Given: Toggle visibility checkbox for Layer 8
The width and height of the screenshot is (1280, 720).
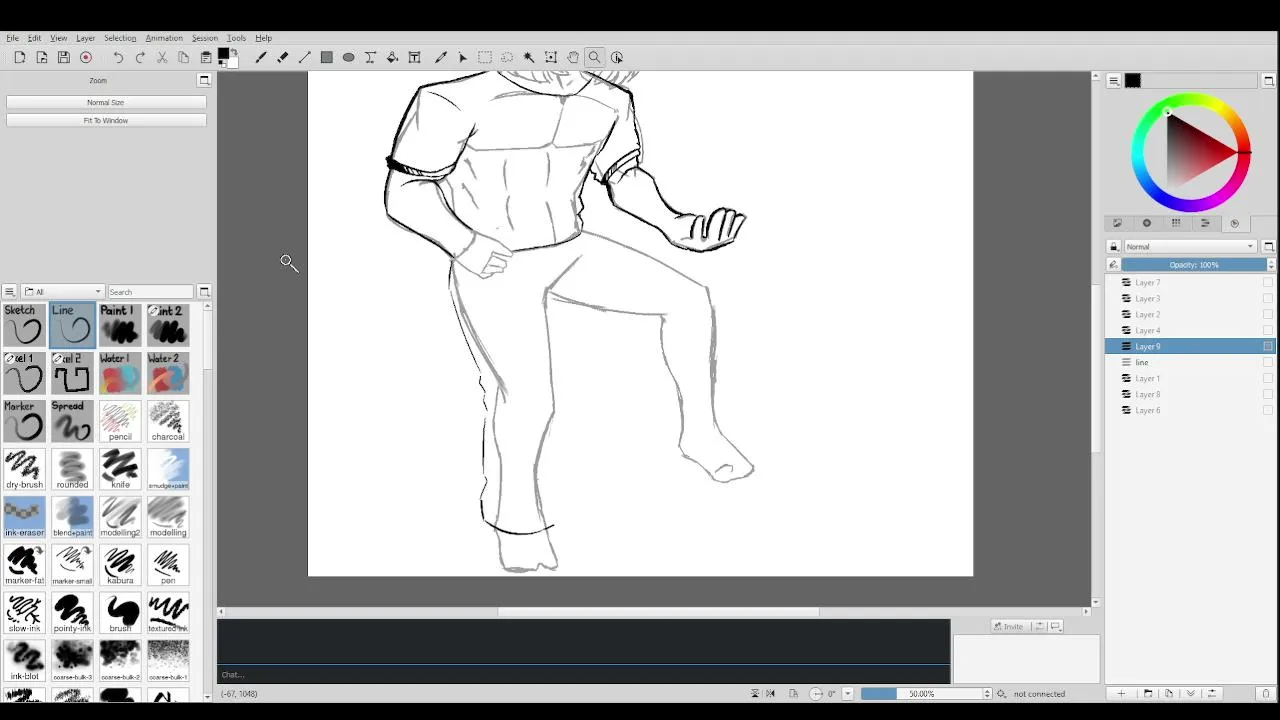Looking at the screenshot, I should 1268,395.
